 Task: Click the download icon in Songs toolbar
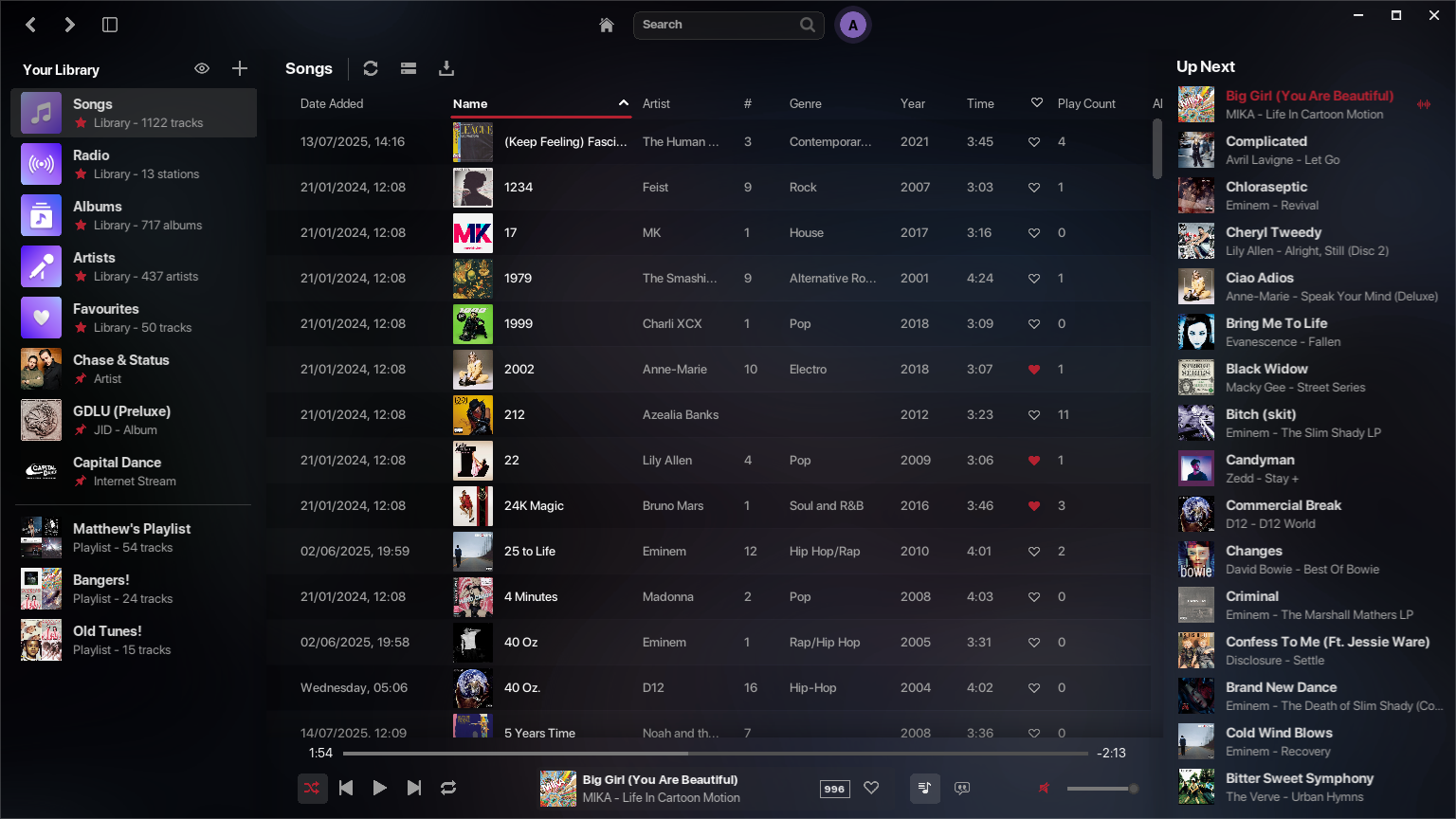tap(446, 68)
